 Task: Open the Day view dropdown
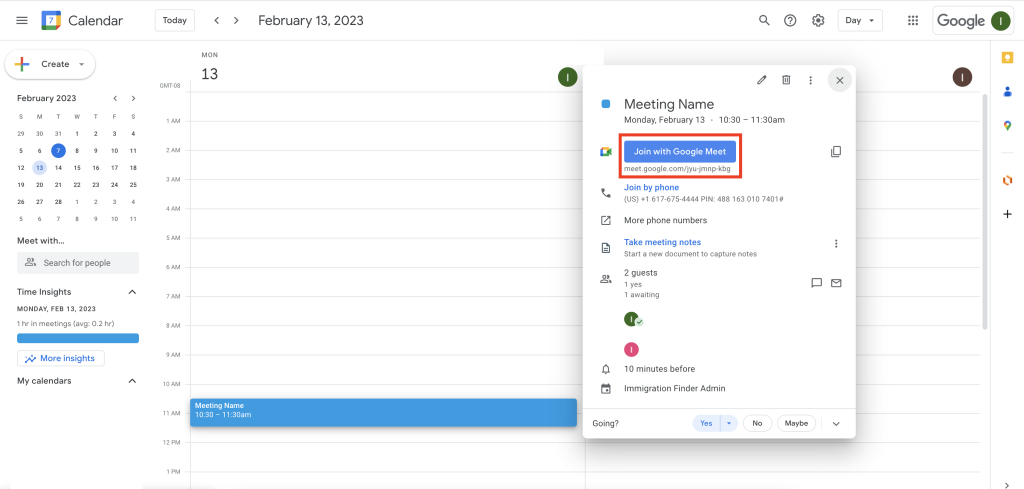tap(860, 21)
